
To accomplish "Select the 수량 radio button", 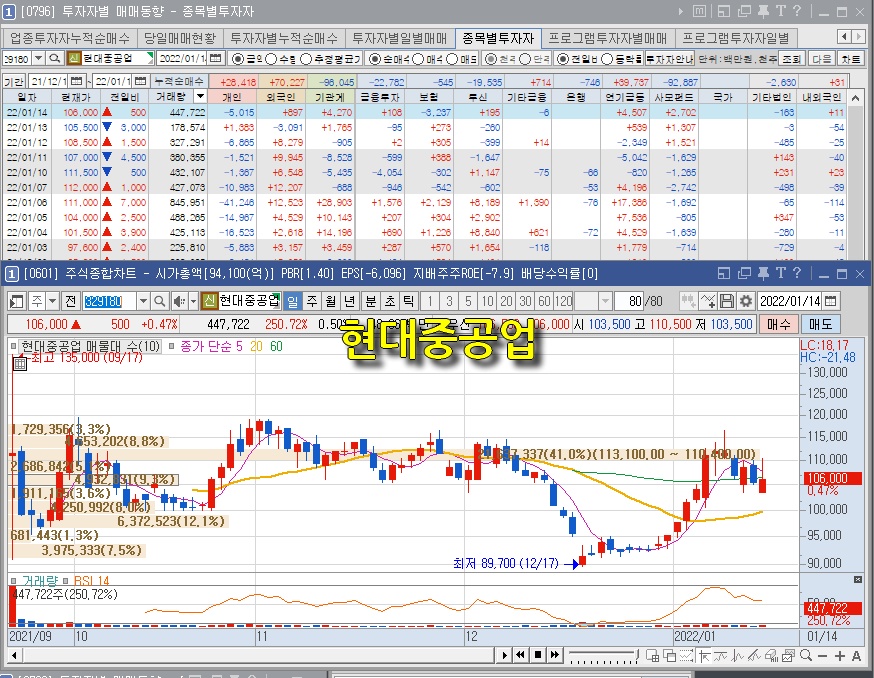I will tap(271, 59).
